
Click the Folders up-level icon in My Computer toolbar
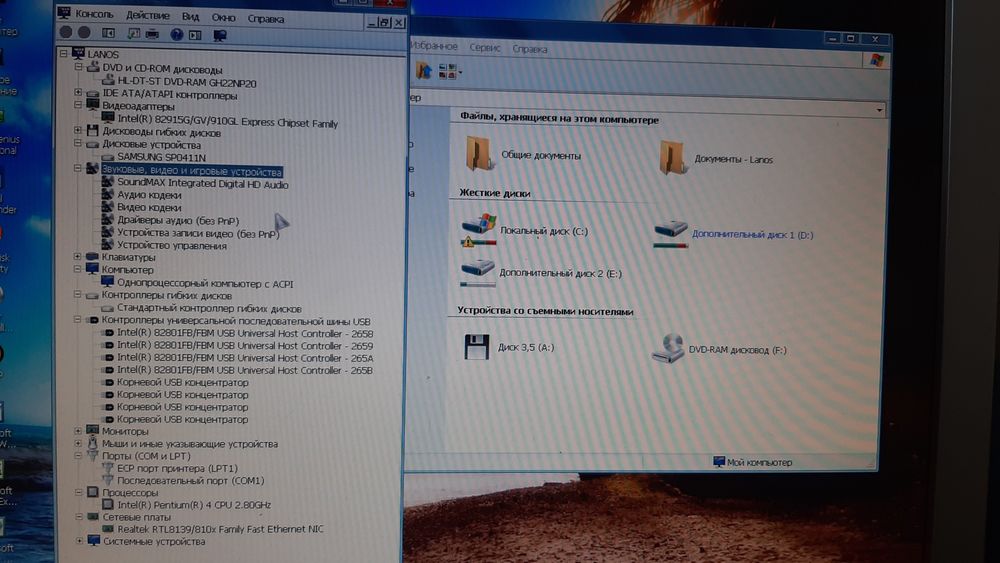[x=424, y=70]
